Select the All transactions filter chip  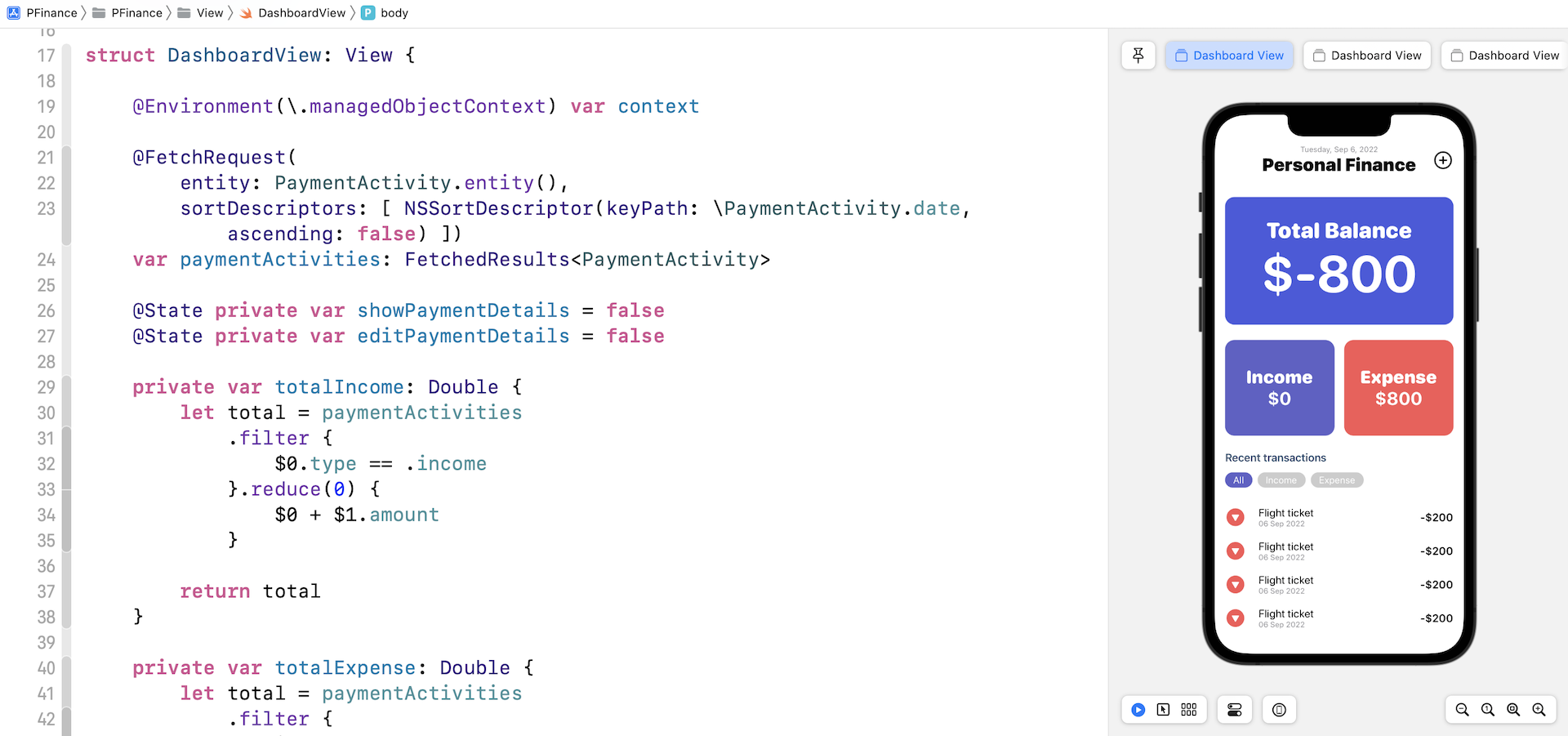(1238, 480)
